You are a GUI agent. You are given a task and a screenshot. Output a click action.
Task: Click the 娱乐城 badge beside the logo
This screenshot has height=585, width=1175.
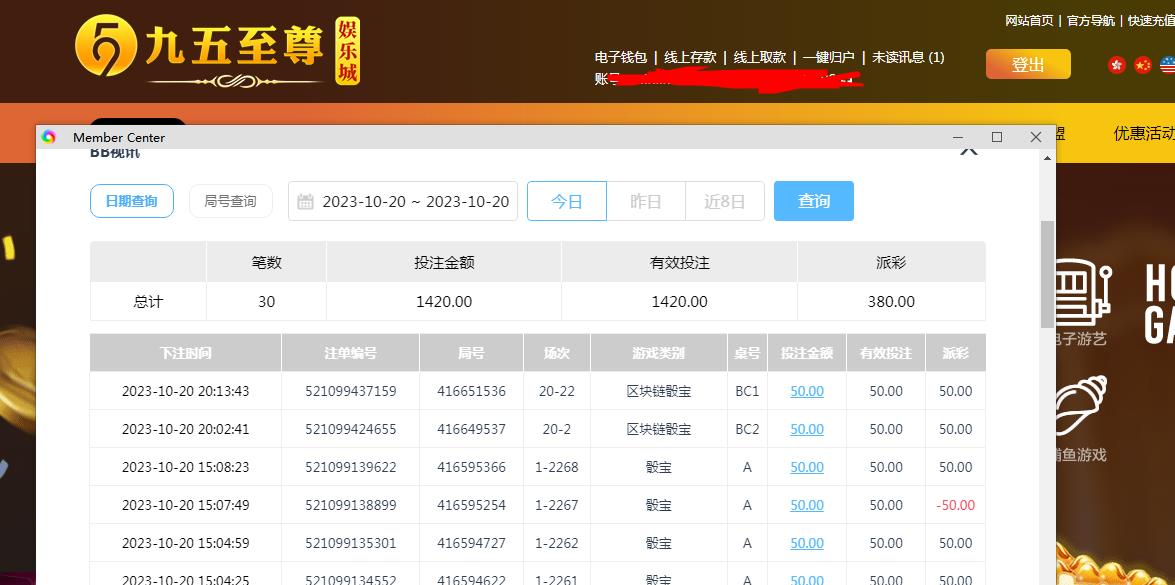347,51
